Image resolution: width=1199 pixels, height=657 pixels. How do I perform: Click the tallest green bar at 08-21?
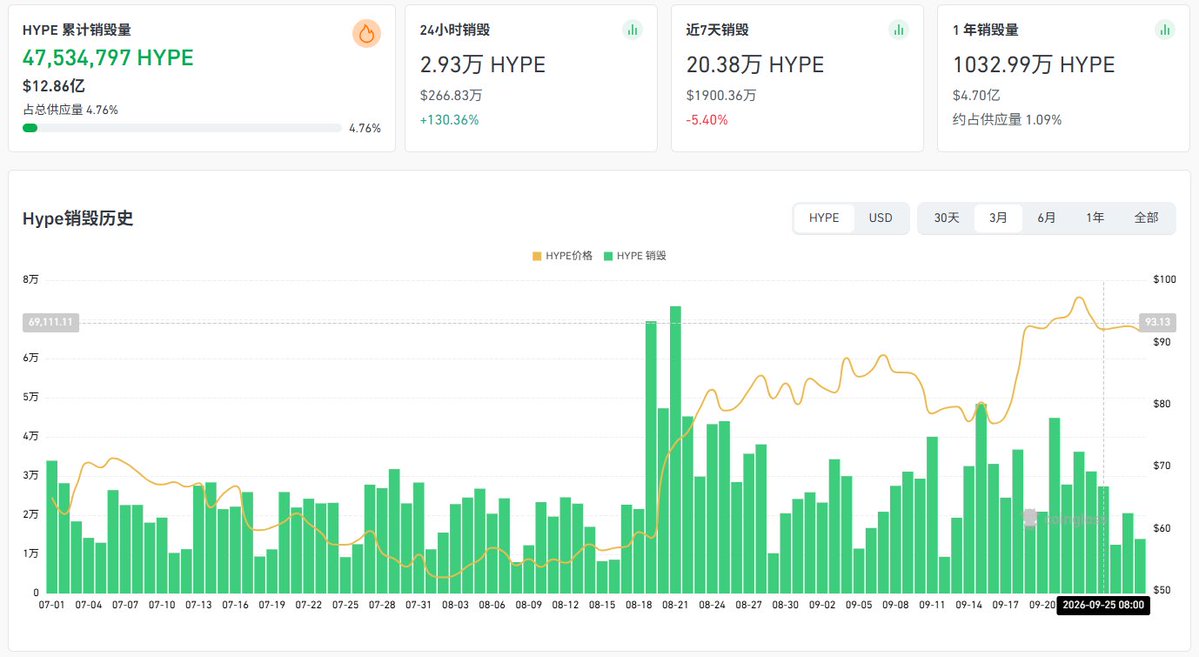(675, 449)
